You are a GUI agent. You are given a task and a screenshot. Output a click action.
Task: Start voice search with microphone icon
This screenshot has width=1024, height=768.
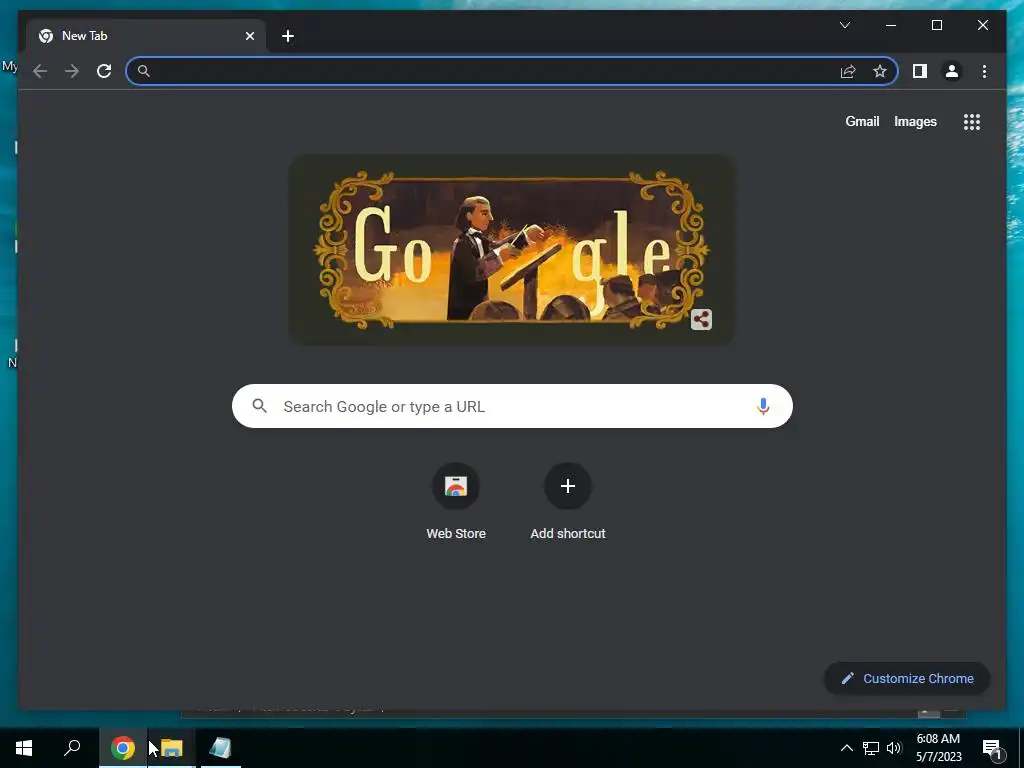coord(763,406)
